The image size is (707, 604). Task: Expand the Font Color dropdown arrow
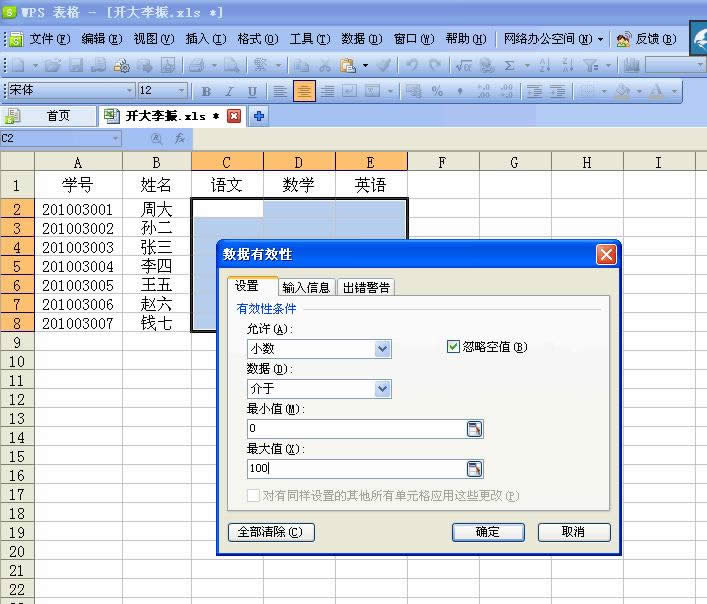[674, 92]
